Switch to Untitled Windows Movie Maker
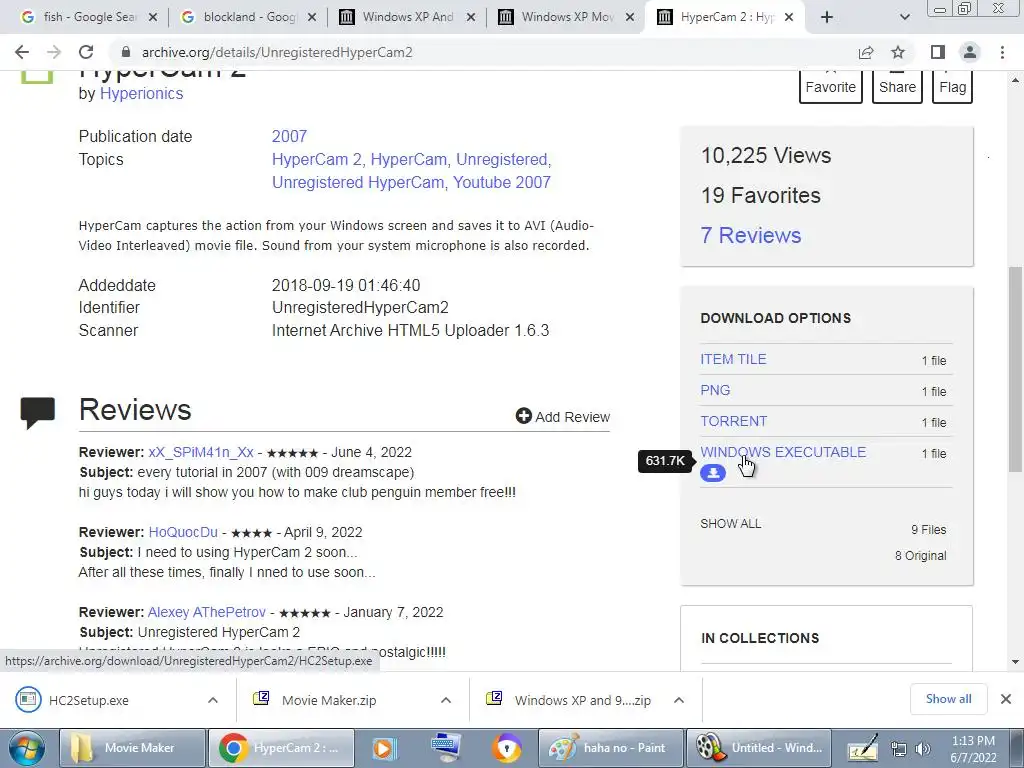 point(759,748)
